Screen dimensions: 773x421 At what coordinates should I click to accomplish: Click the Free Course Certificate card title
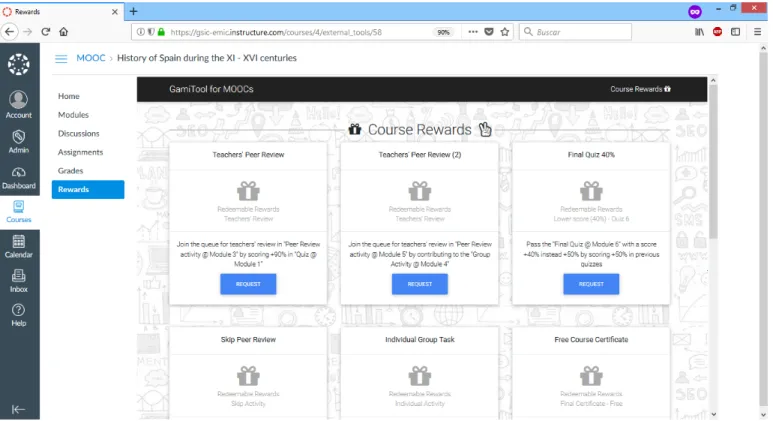click(x=591, y=340)
